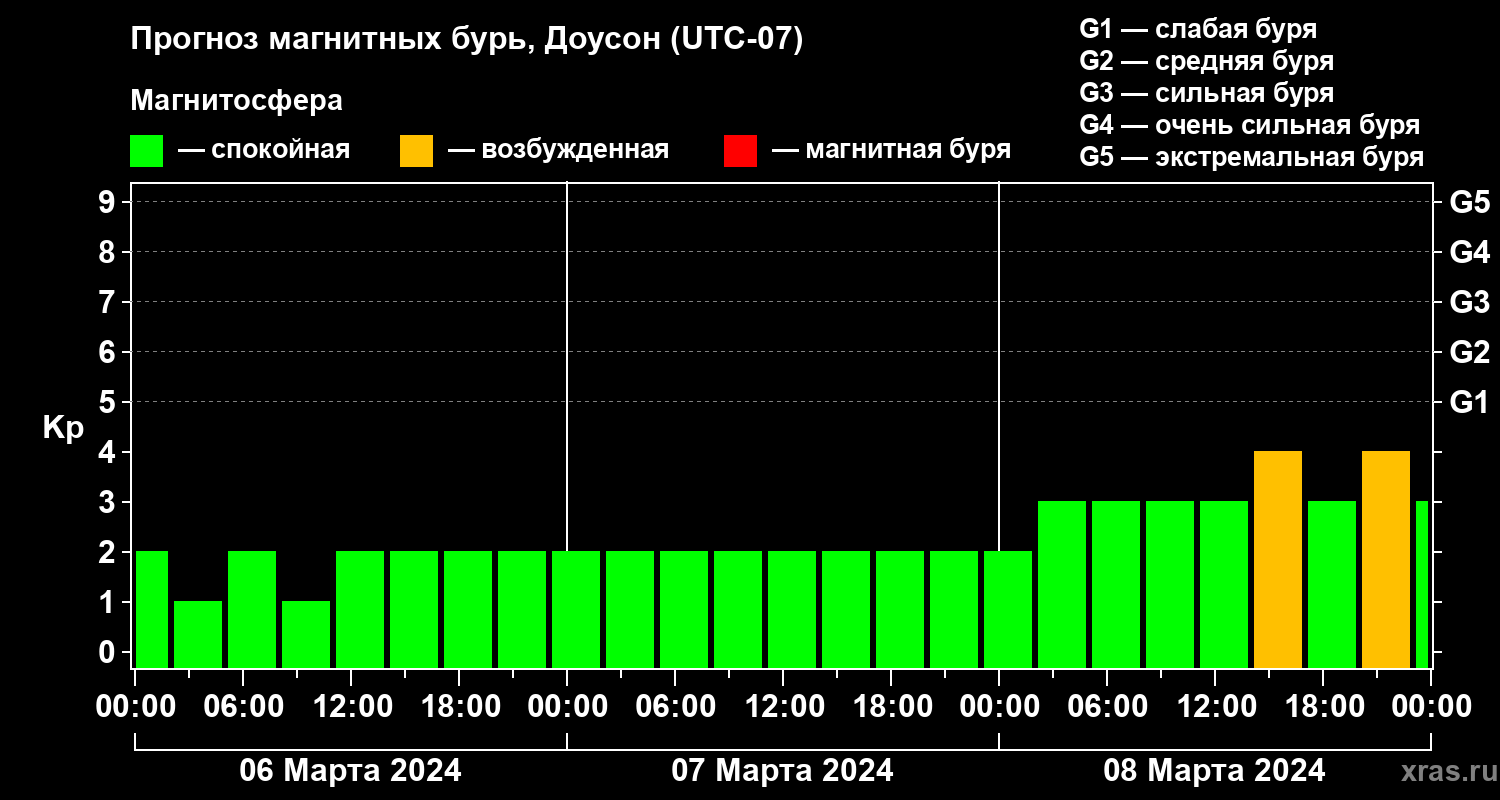
Task: Click the "Магнитосфера" legend heading
Action: point(236,101)
